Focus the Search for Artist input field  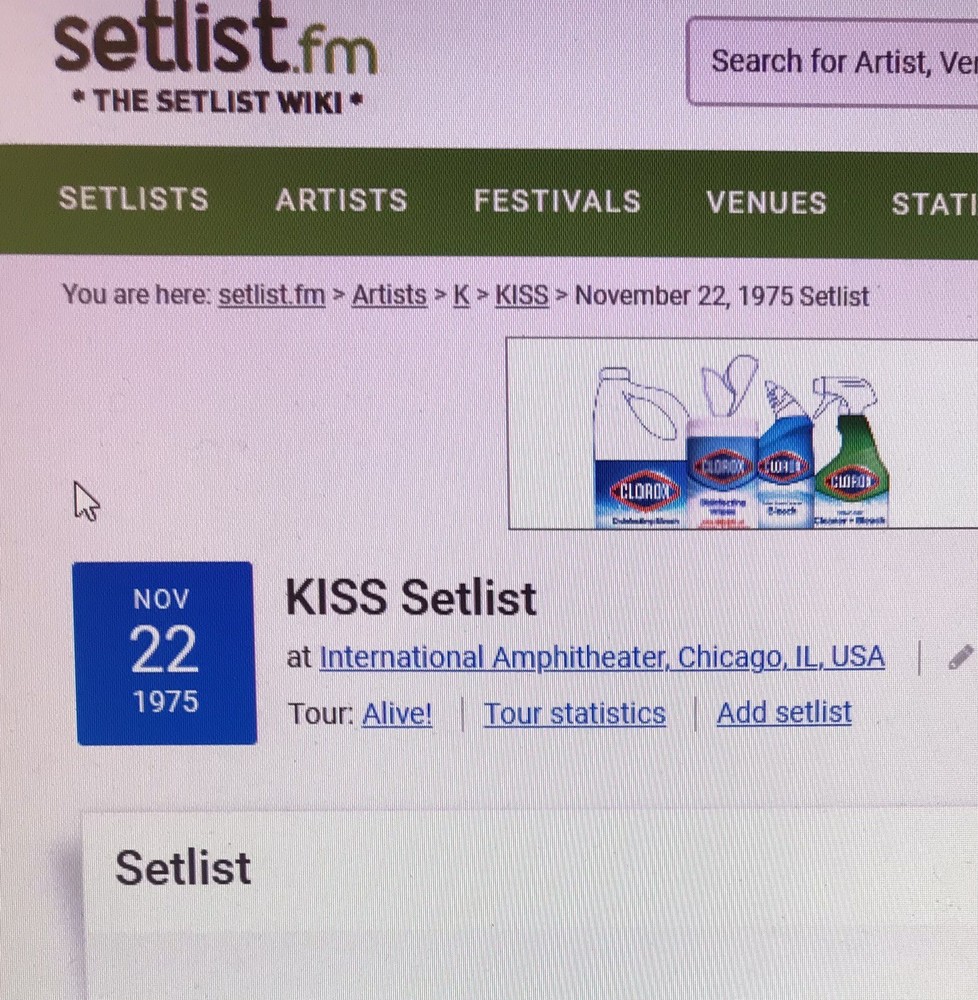(x=833, y=62)
